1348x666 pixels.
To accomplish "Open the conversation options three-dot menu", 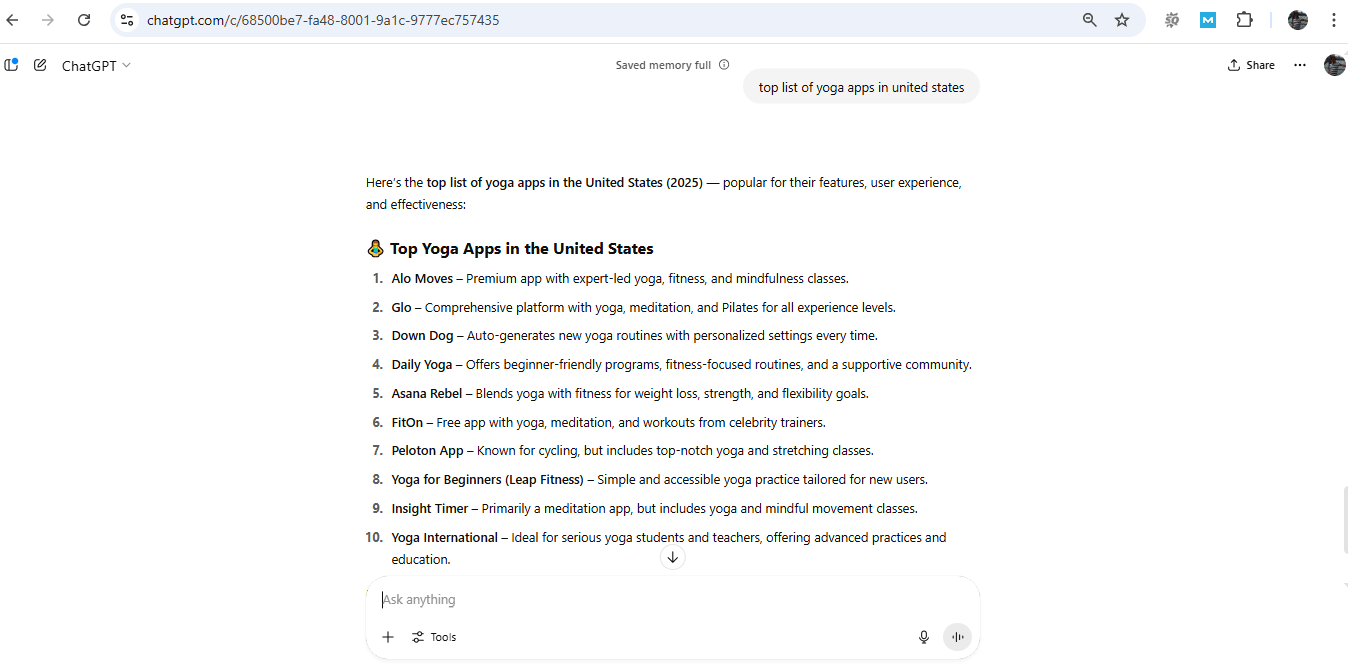I will pyautogui.click(x=1300, y=65).
